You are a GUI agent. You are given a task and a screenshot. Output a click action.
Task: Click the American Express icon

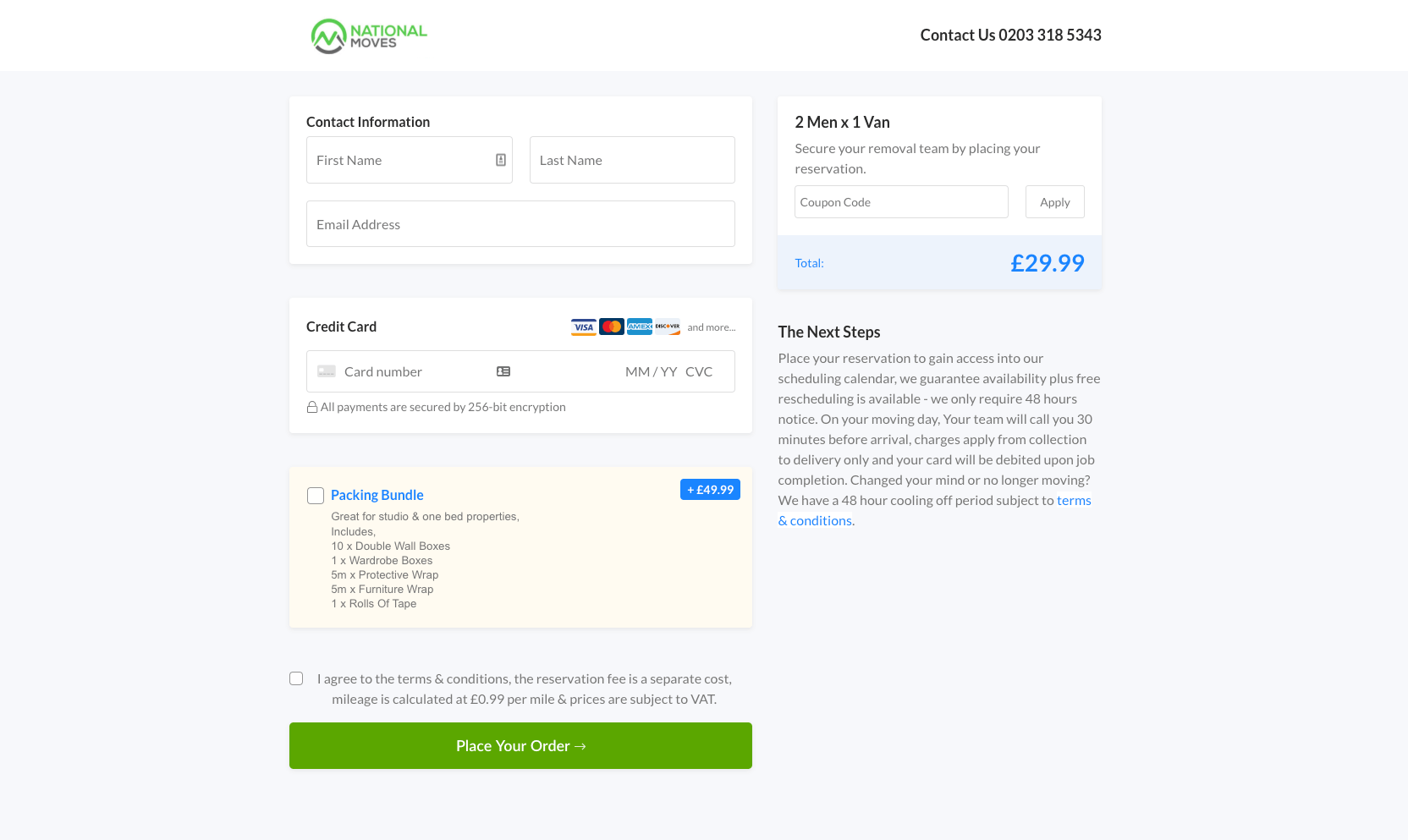coord(640,327)
